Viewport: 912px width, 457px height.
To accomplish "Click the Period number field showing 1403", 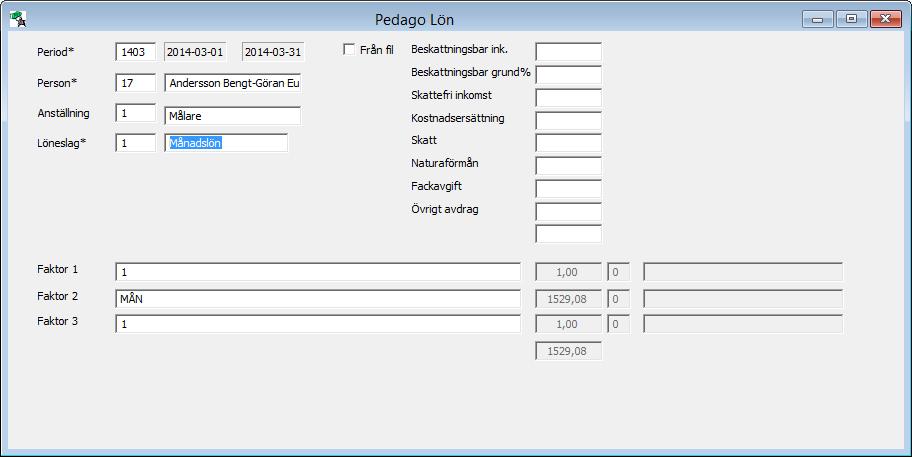I will (136, 52).
